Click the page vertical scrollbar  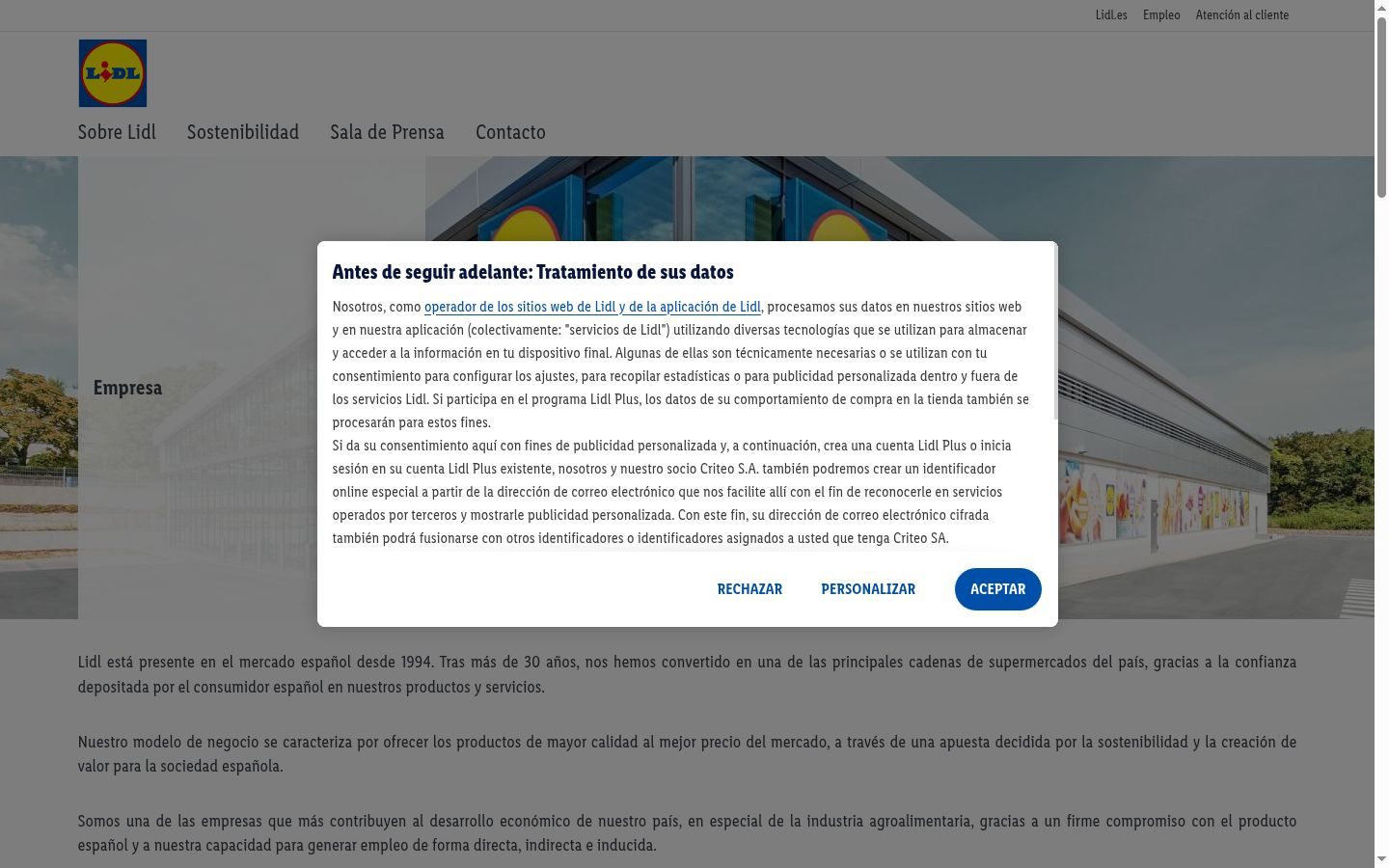[x=1381, y=106]
